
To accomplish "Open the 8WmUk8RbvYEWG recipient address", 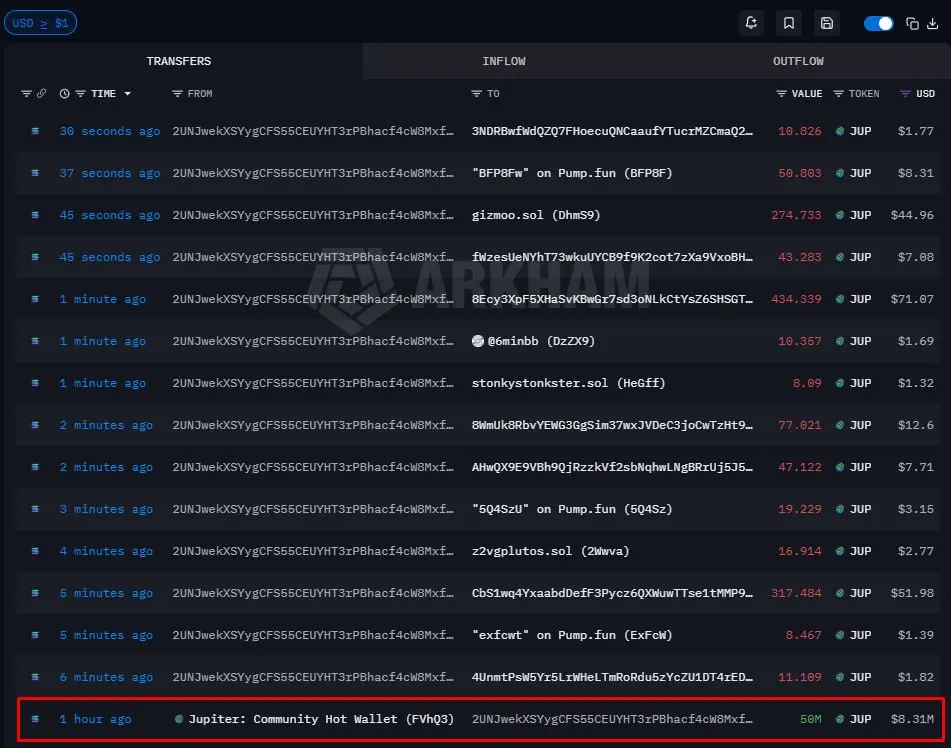I will 613,425.
